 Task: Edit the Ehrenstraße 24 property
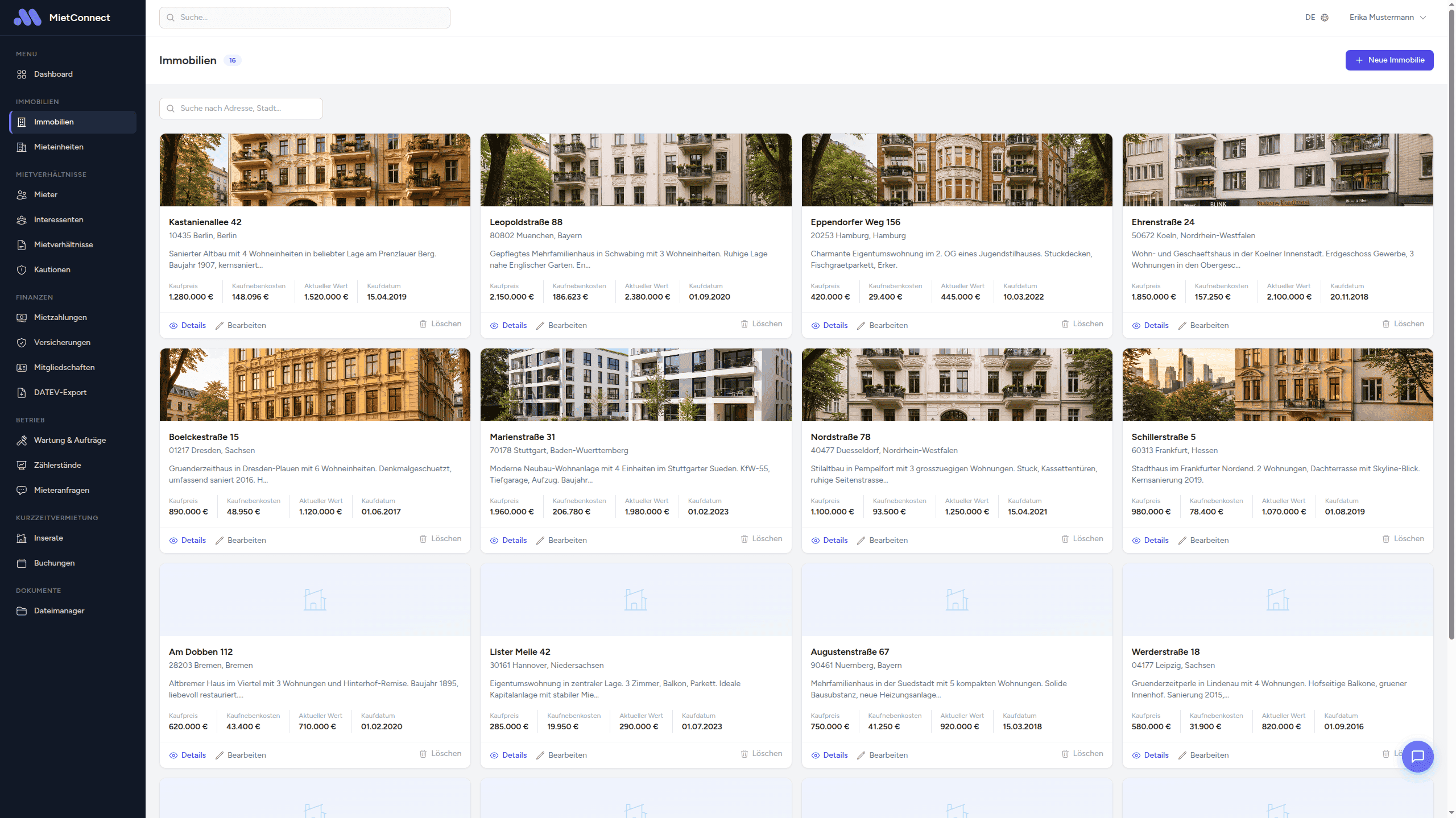[x=1203, y=326]
